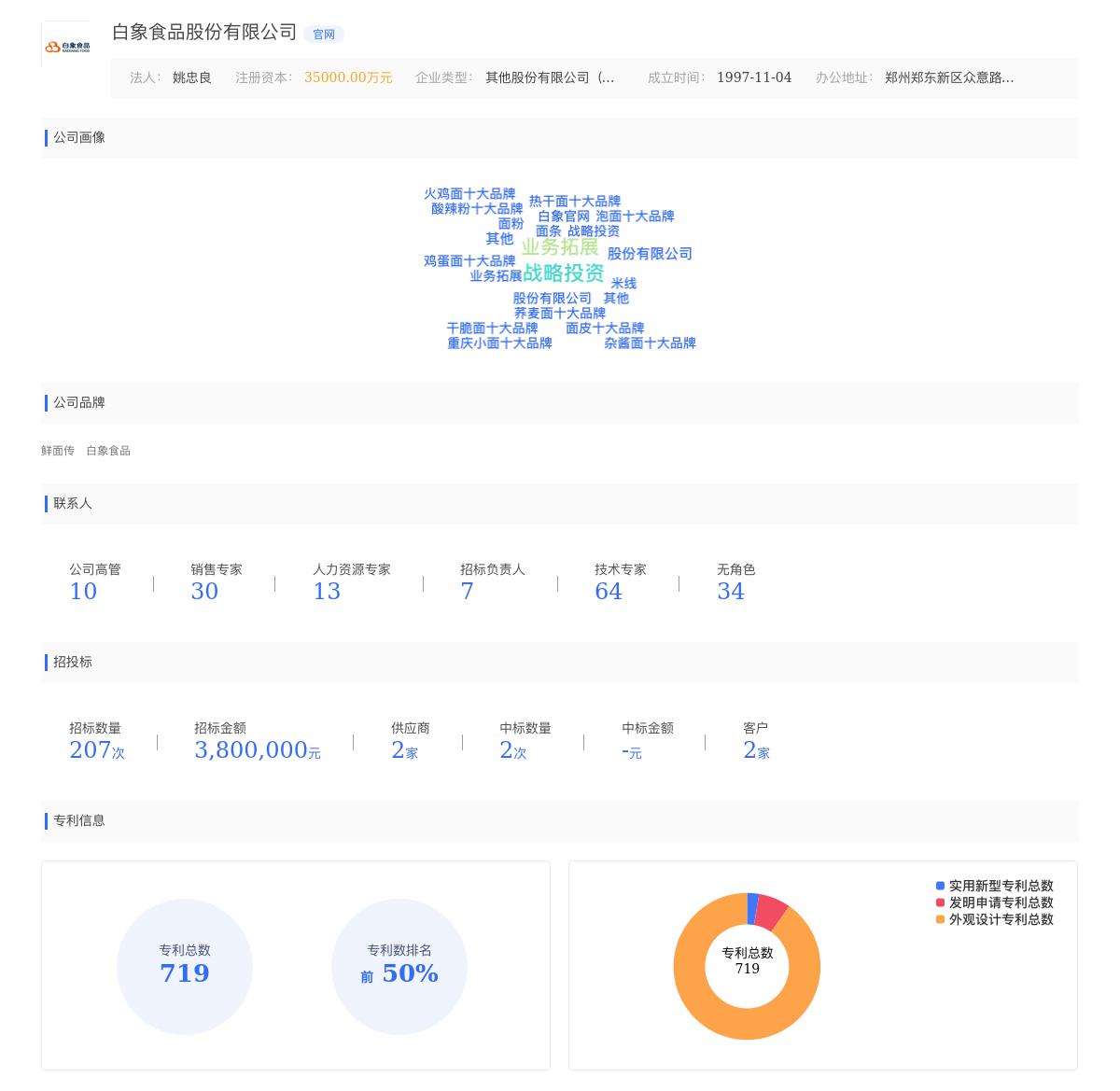Toggle 实用新型专利总数 legend entry
1120x1091 pixels.
[995, 886]
